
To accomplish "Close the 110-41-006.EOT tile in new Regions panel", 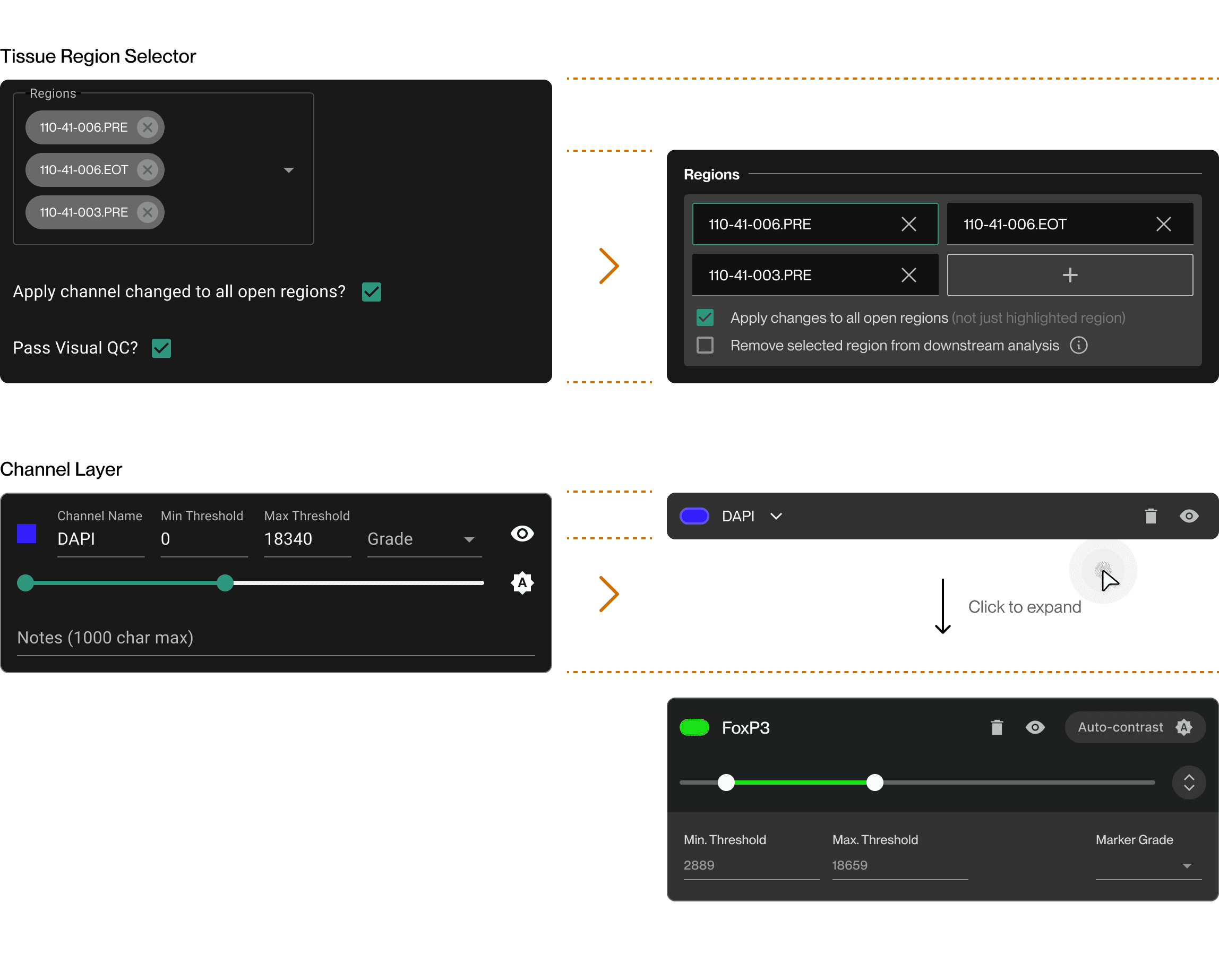I will tap(1163, 224).
